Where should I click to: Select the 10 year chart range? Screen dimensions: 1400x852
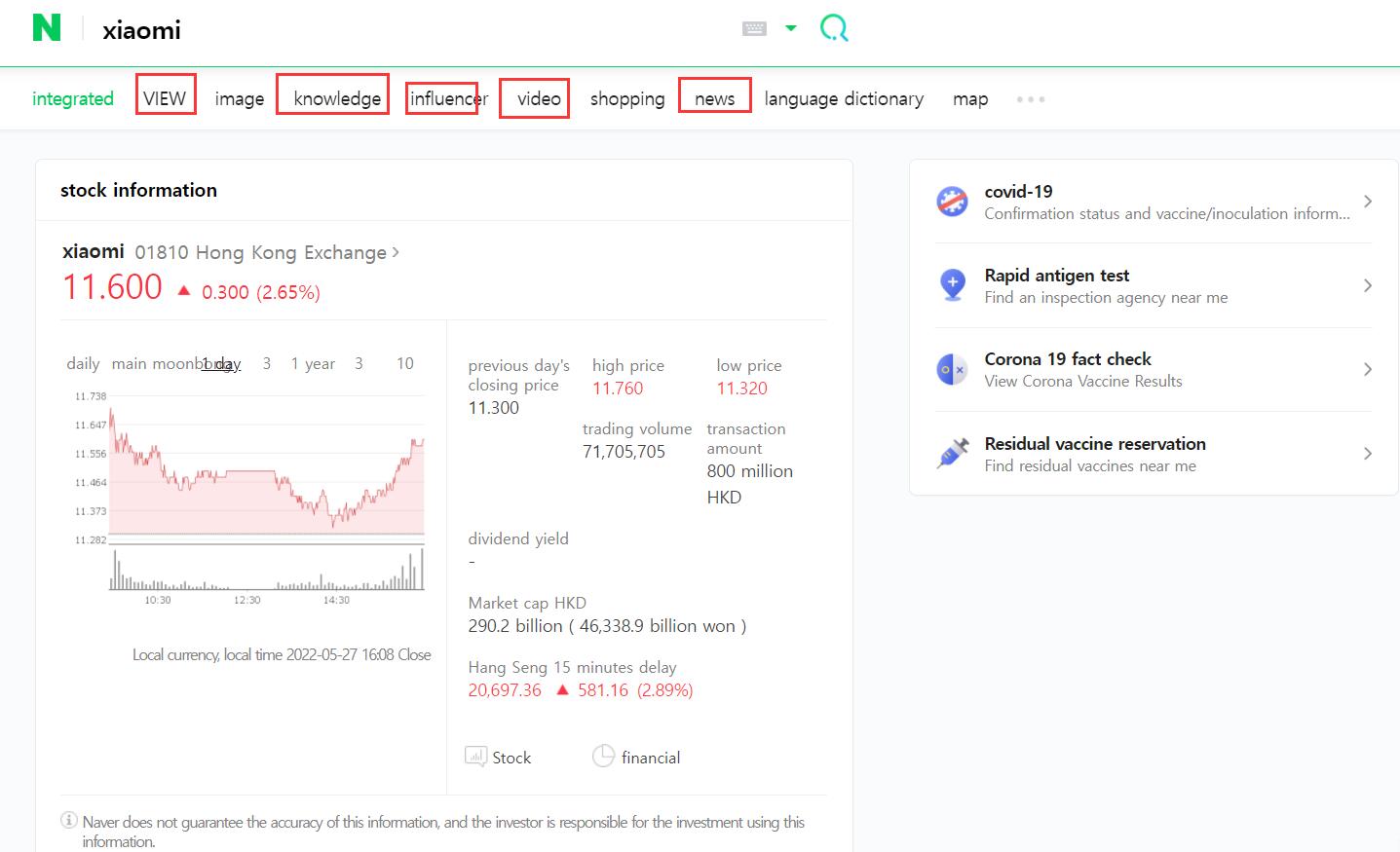coord(405,363)
